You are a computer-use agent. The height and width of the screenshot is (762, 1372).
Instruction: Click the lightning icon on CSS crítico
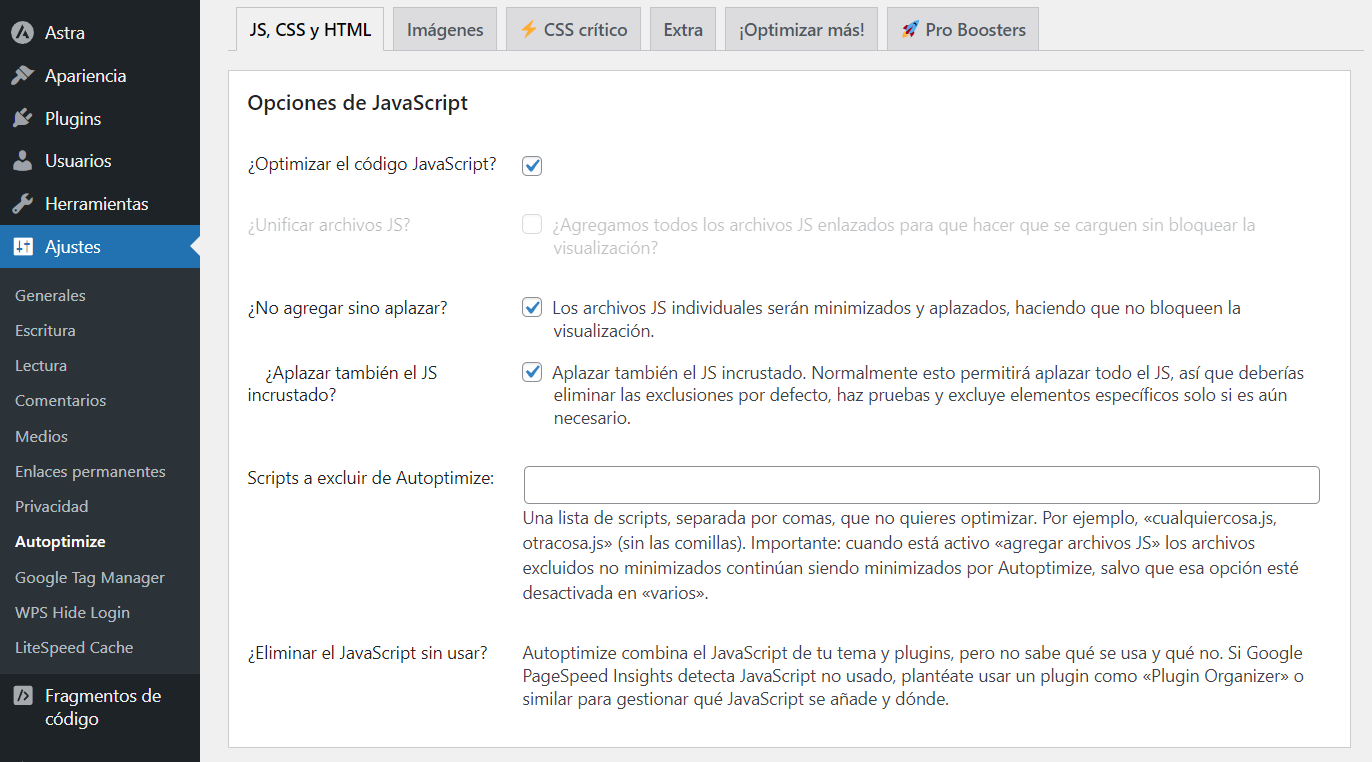click(527, 28)
